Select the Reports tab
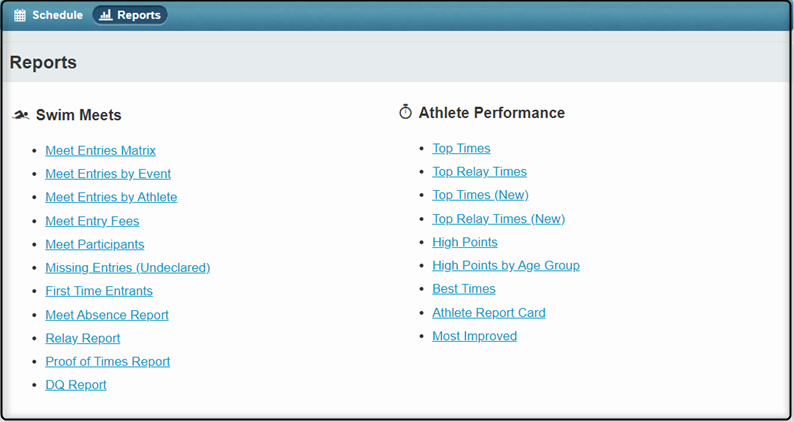This screenshot has width=794, height=422. pos(130,15)
